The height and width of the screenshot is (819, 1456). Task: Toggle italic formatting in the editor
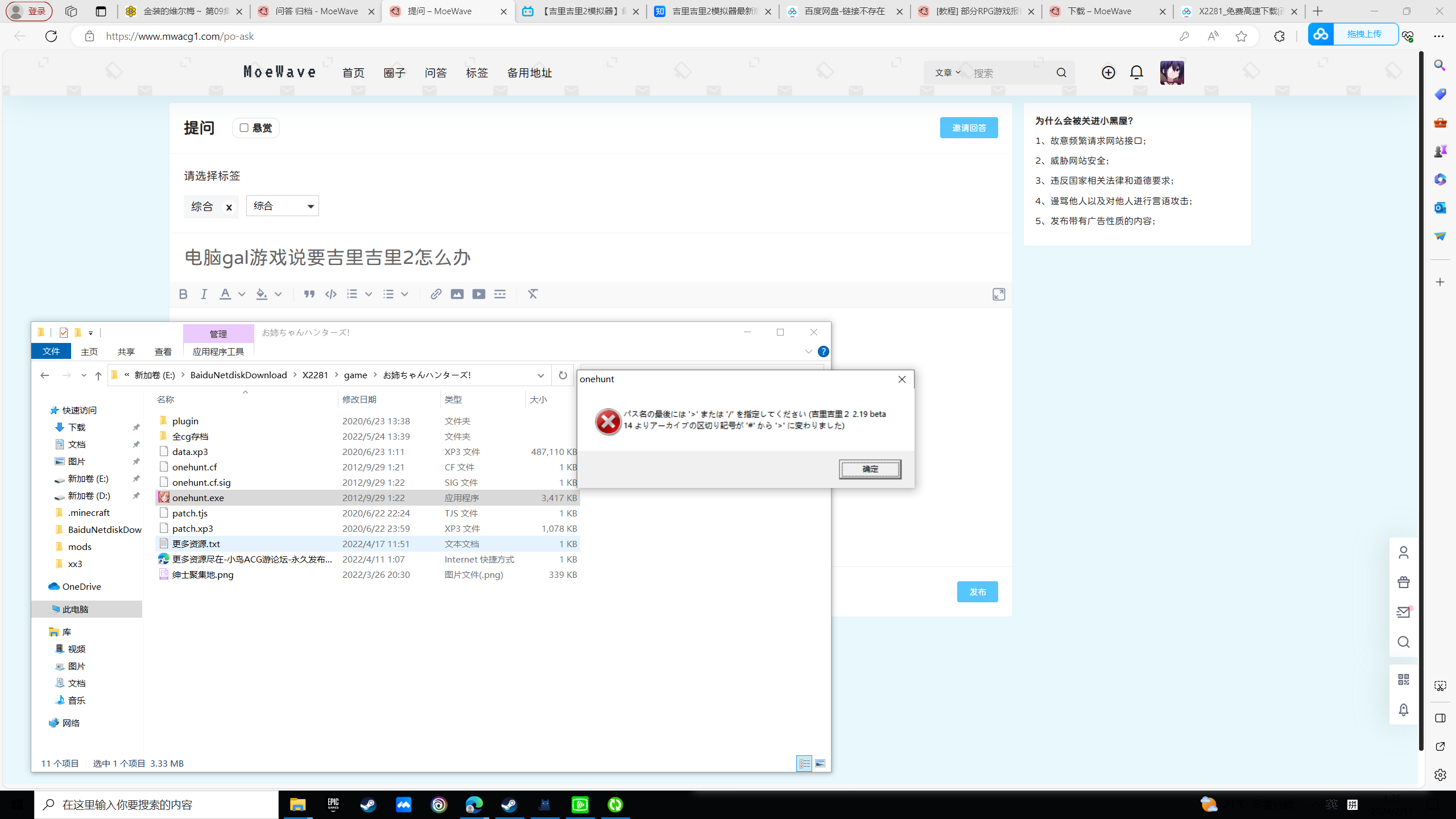(x=204, y=294)
